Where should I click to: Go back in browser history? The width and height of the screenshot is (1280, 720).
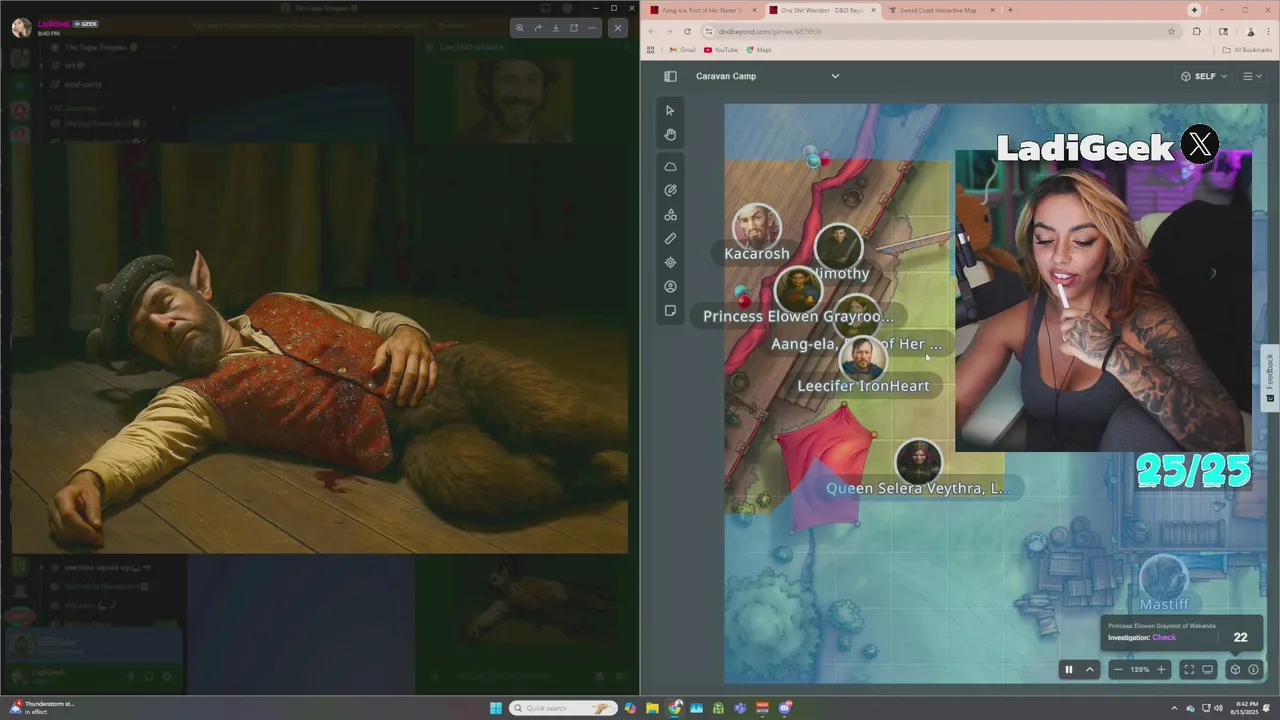tap(653, 31)
